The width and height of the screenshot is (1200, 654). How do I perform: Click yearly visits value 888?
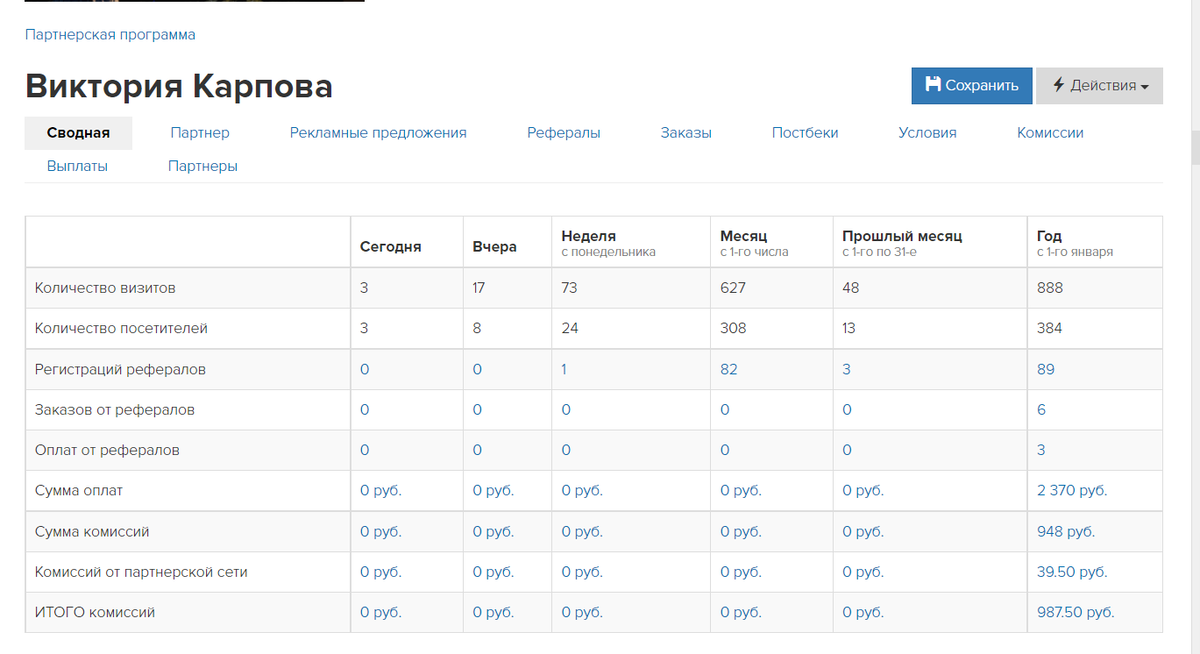coord(1050,288)
